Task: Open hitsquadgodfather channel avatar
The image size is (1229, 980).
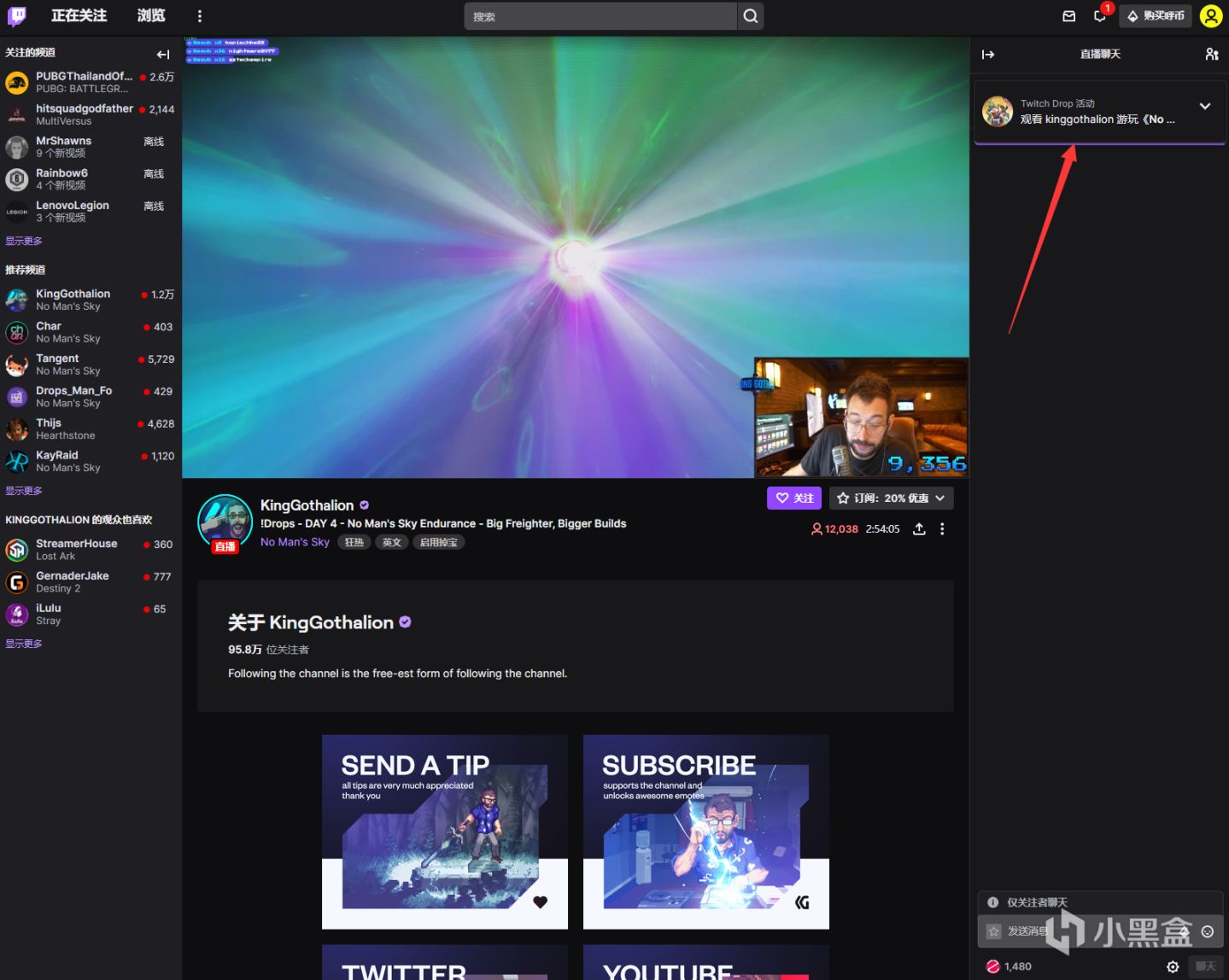Action: click(x=17, y=115)
